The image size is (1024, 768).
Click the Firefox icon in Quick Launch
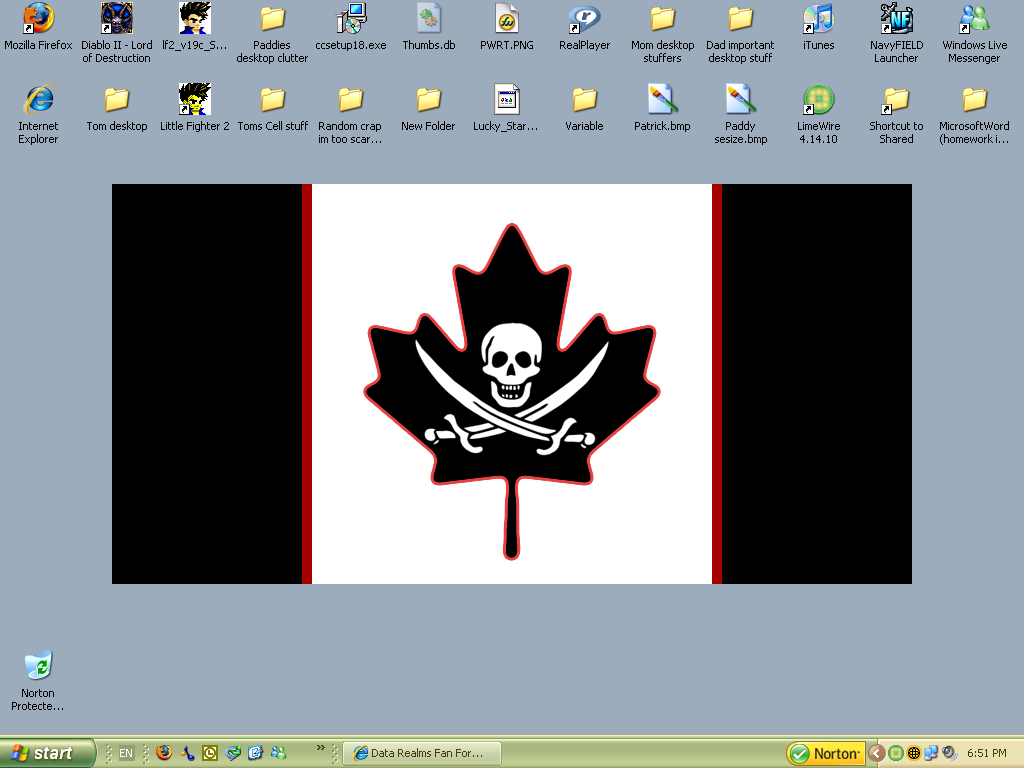coord(164,753)
